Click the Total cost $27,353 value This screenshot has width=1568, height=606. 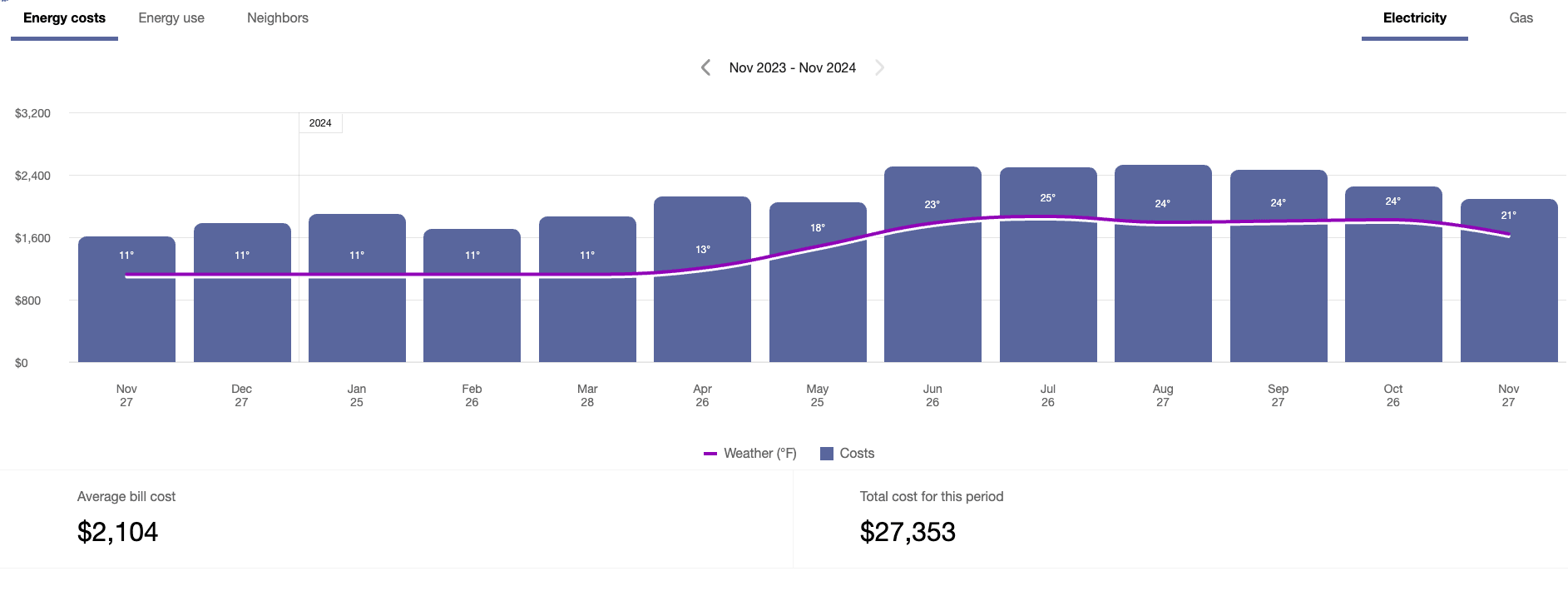pos(908,530)
